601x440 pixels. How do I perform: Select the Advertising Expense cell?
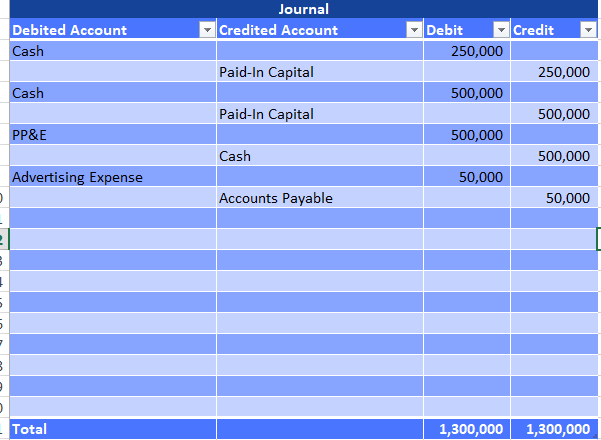[x=113, y=177]
